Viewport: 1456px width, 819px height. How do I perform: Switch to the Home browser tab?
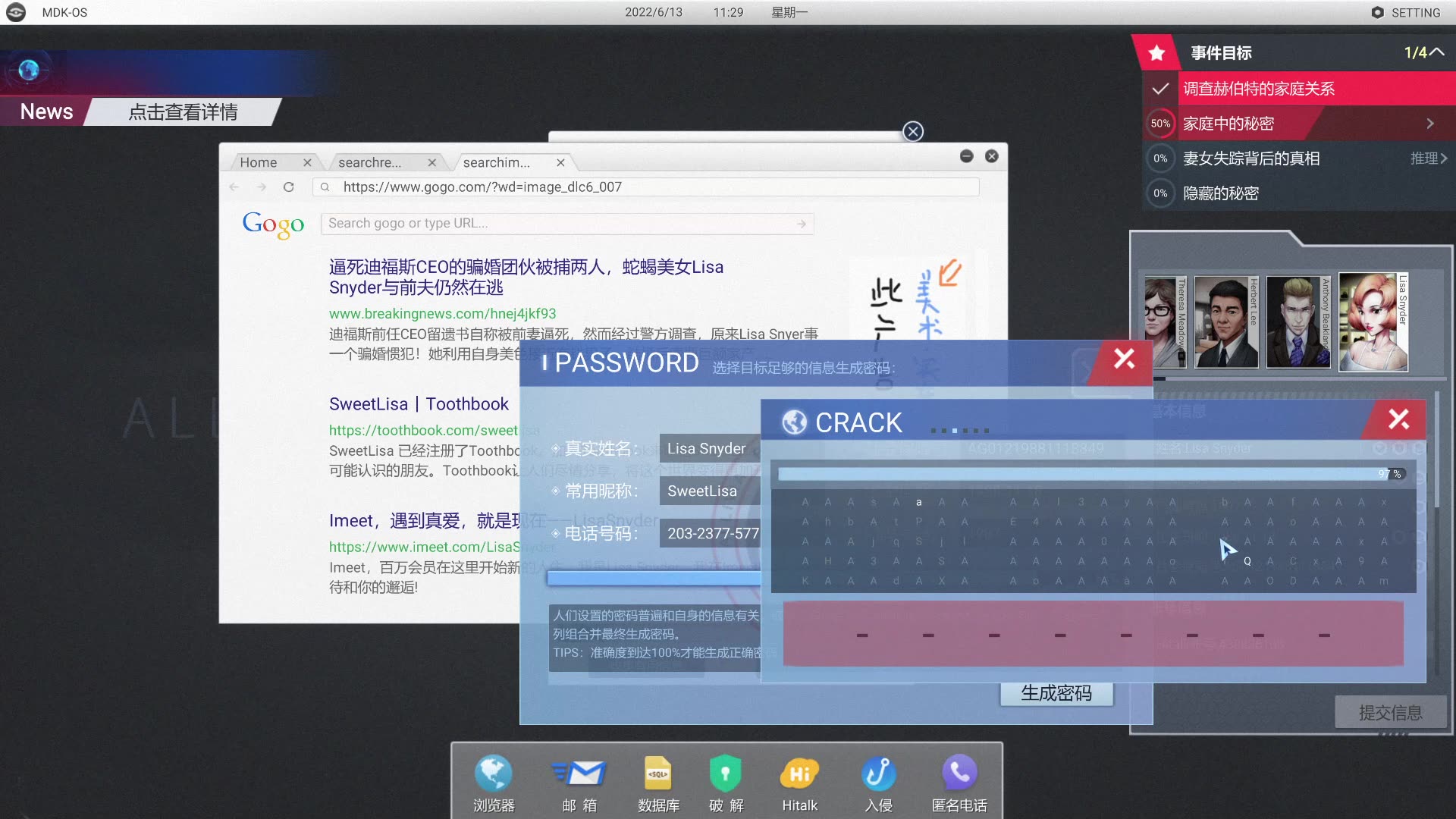[258, 161]
